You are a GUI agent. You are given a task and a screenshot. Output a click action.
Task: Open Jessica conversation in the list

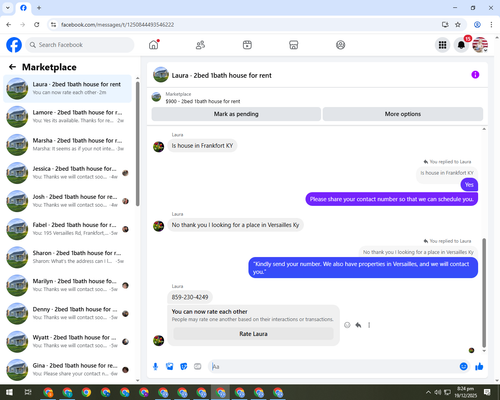[x=67, y=173]
